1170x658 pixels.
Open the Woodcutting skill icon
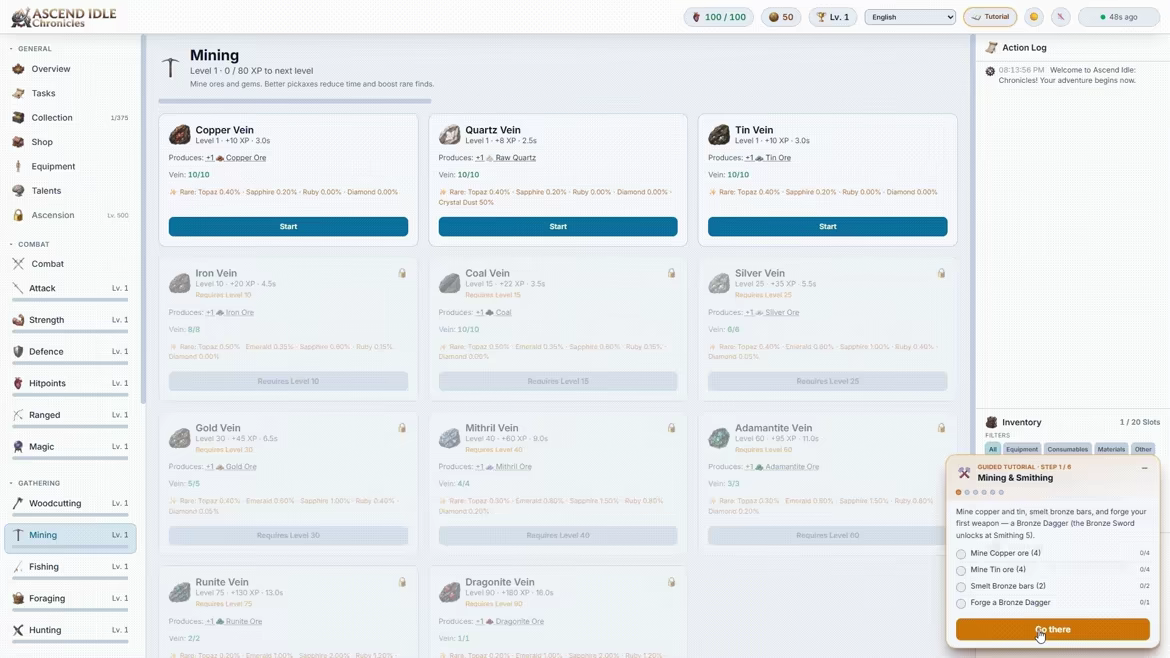coord(18,504)
